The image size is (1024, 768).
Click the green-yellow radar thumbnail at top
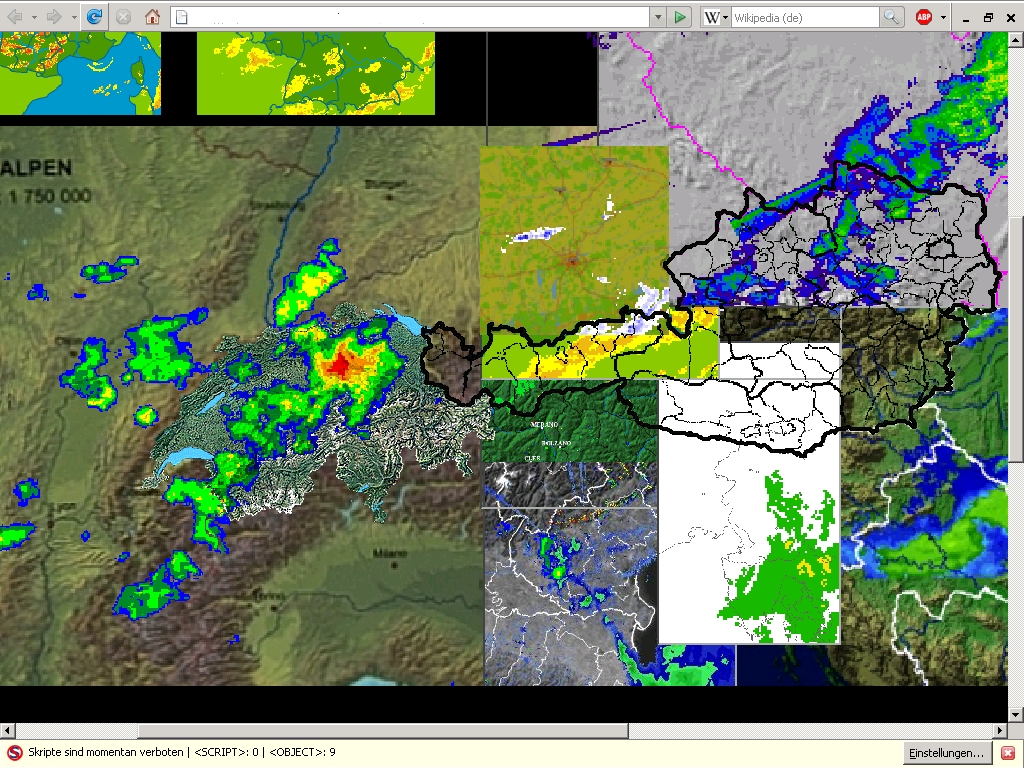[315, 73]
